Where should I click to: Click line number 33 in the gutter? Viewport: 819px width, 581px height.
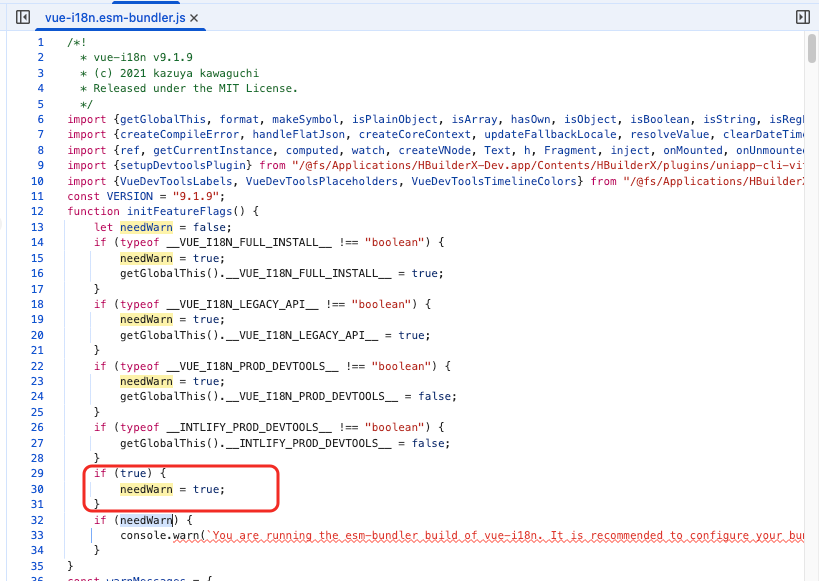click(x=38, y=535)
